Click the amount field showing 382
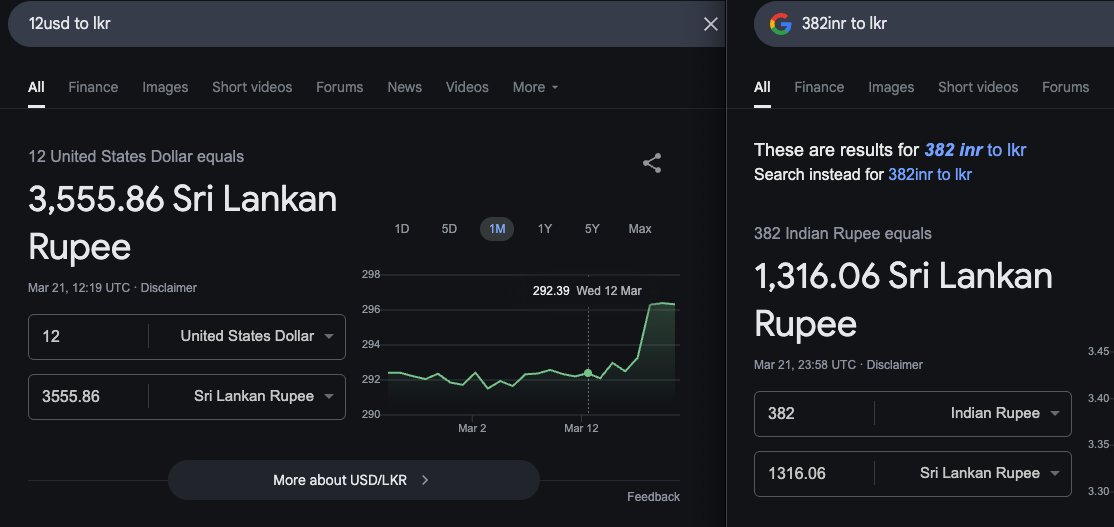1114x527 pixels. [x=814, y=413]
